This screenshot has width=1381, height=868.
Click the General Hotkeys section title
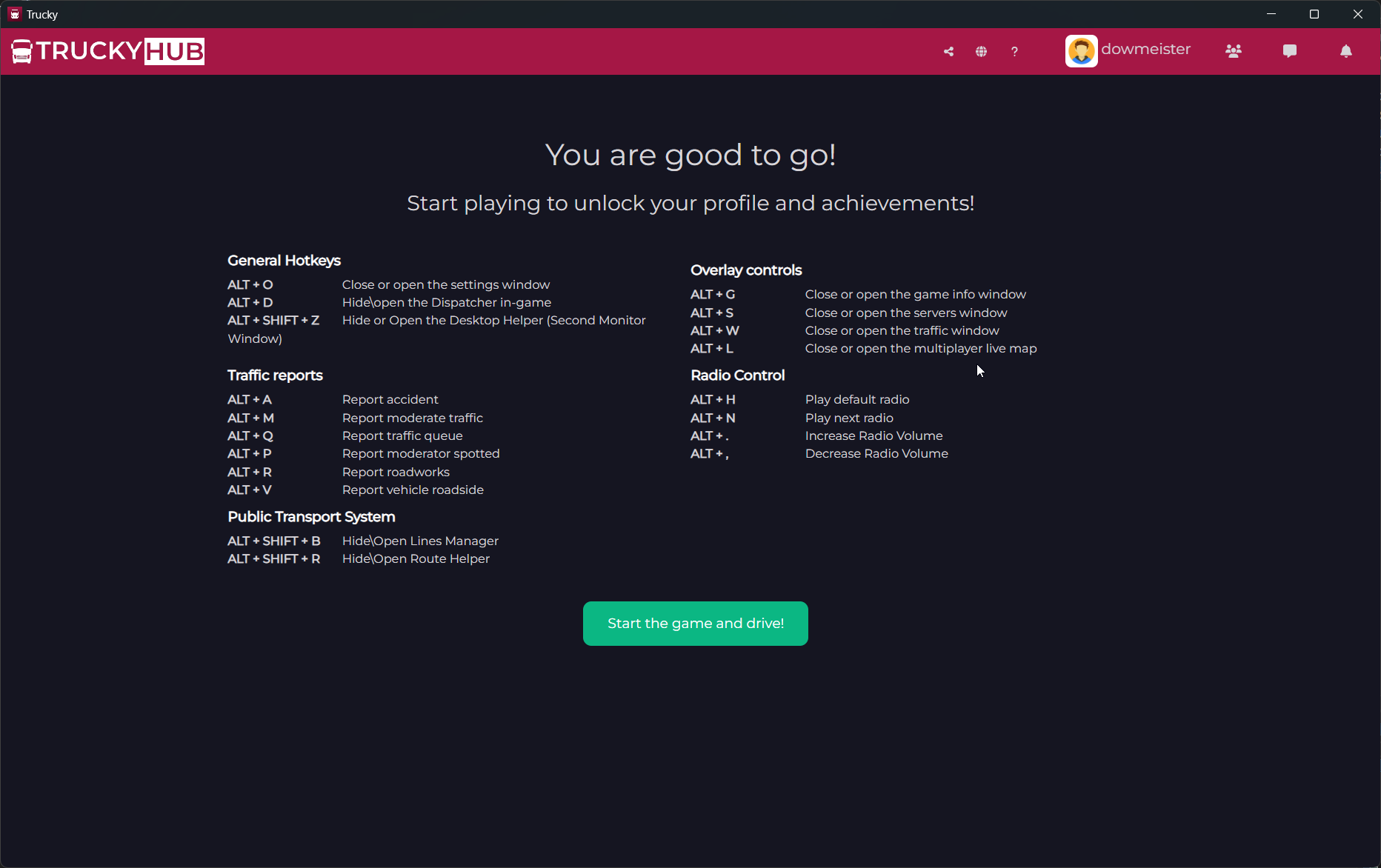pos(284,260)
